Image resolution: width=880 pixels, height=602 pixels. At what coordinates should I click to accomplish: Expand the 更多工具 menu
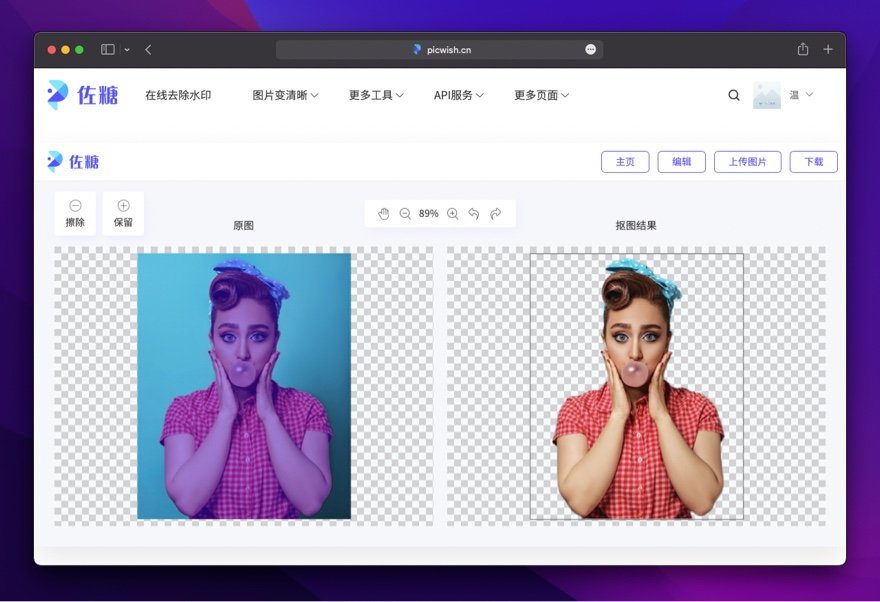pyautogui.click(x=376, y=95)
